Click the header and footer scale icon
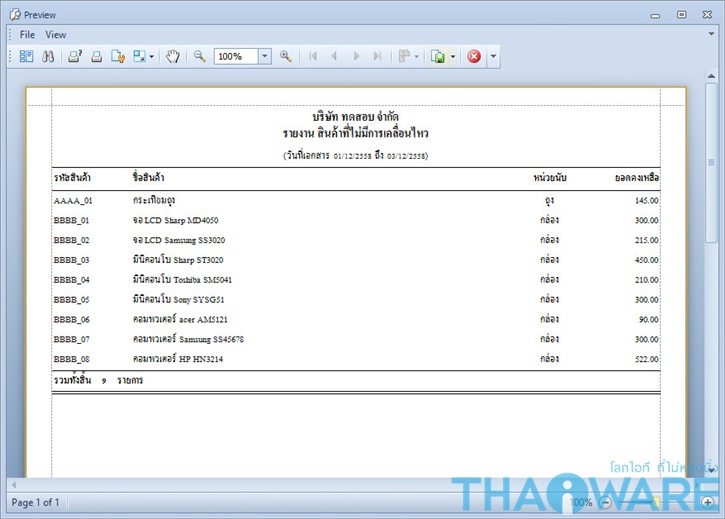725x519 pixels. [139, 56]
